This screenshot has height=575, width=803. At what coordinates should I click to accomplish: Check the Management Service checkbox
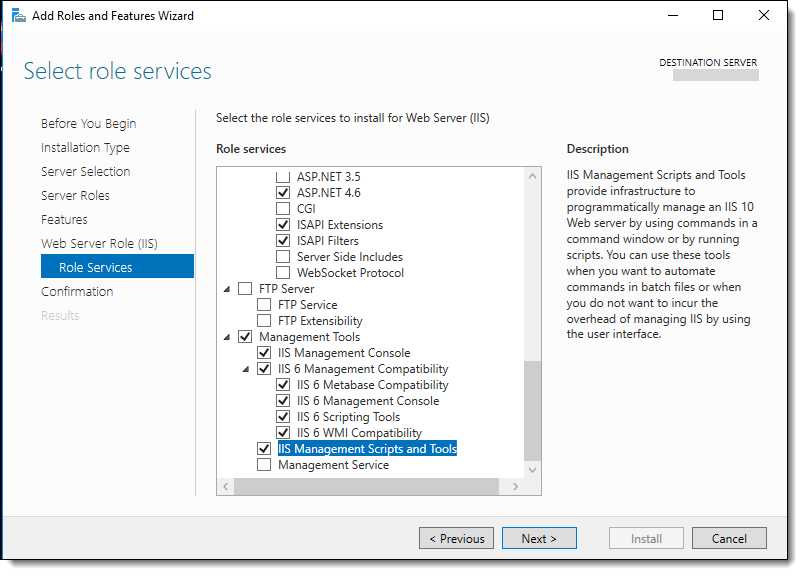(264, 465)
